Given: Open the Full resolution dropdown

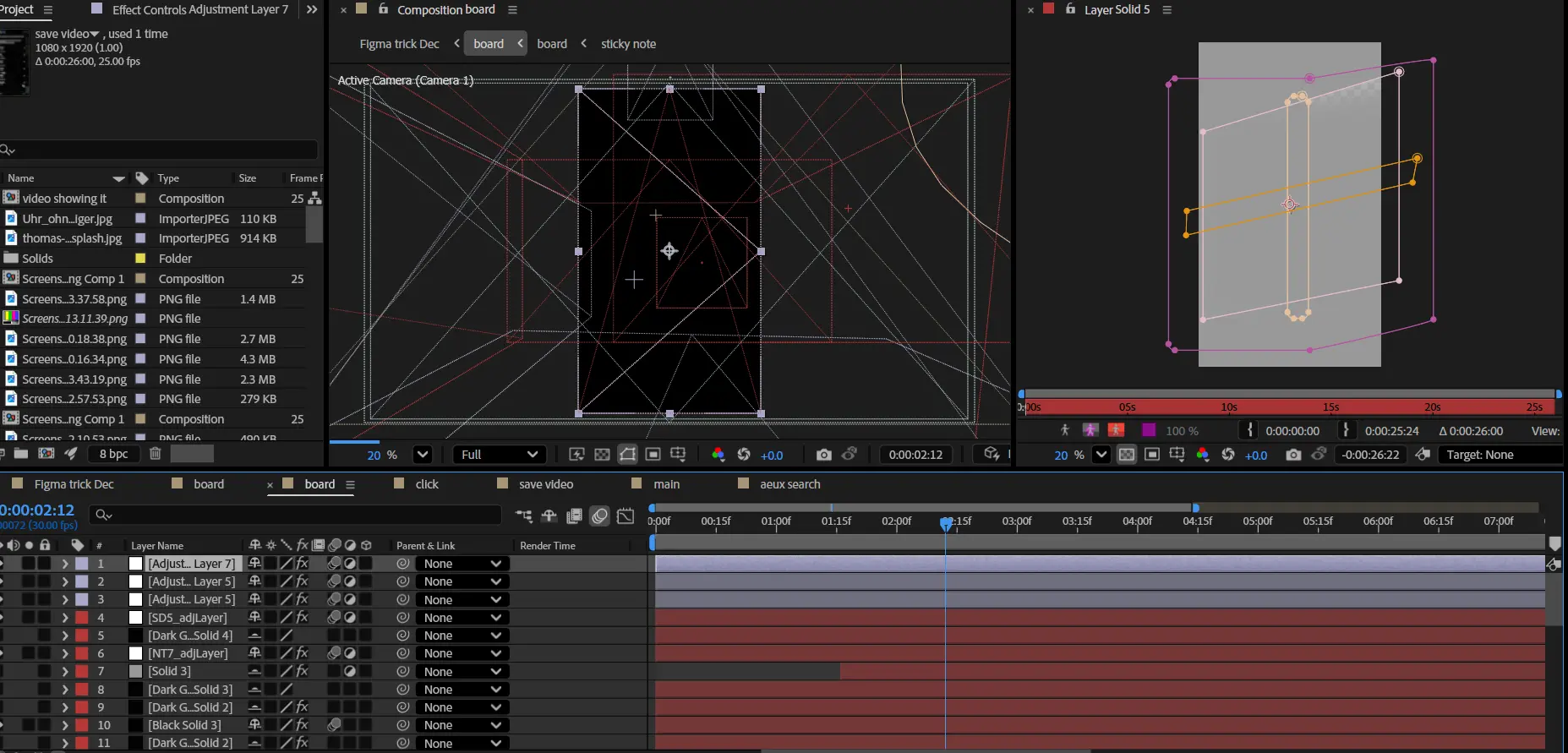Looking at the screenshot, I should click(499, 455).
